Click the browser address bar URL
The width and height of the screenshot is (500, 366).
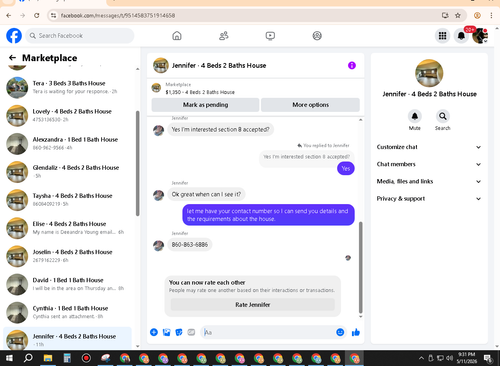tap(118, 15)
